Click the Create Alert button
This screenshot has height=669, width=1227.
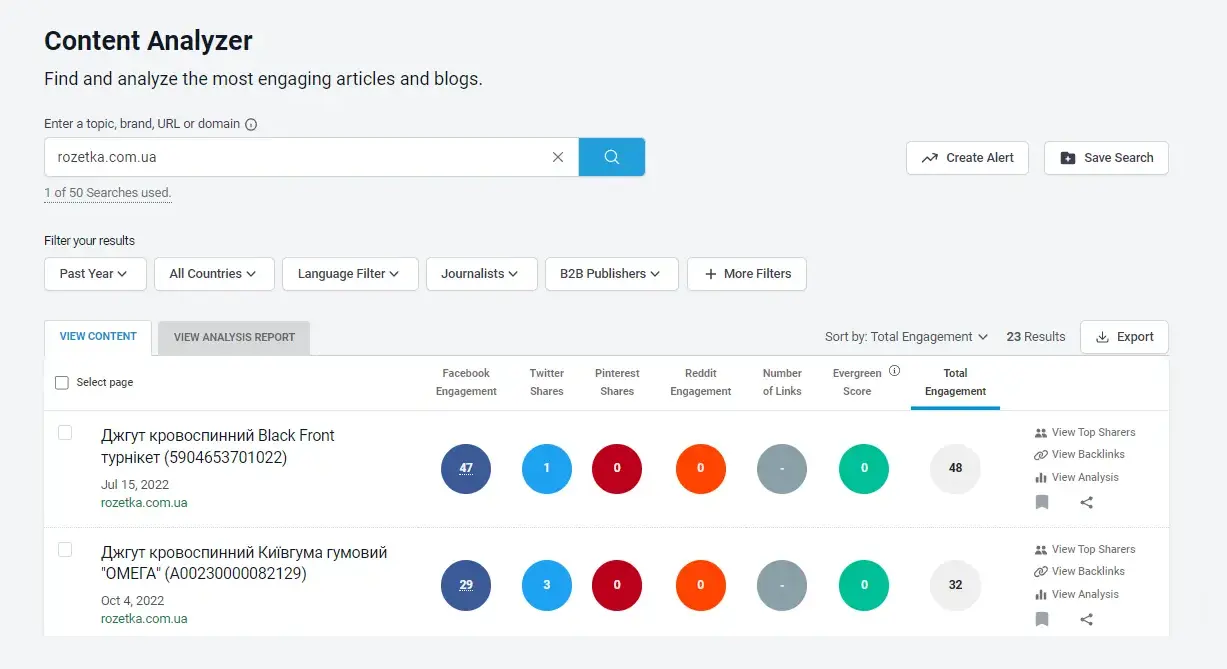967,158
